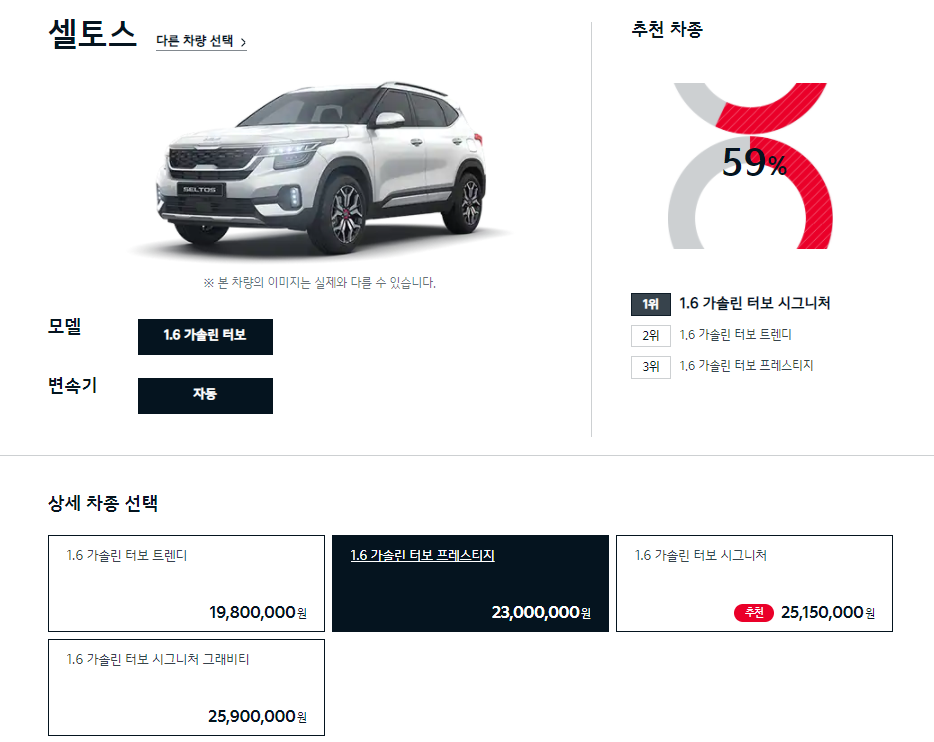Click the 1위 rank badge

point(650,304)
